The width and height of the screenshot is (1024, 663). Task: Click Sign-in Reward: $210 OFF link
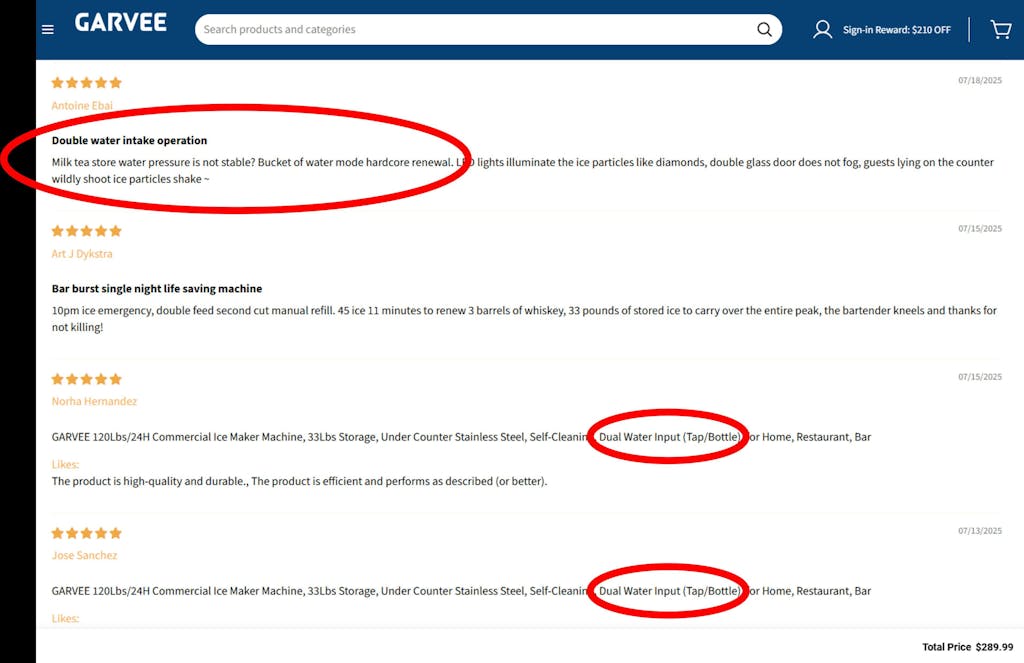pyautogui.click(x=896, y=30)
